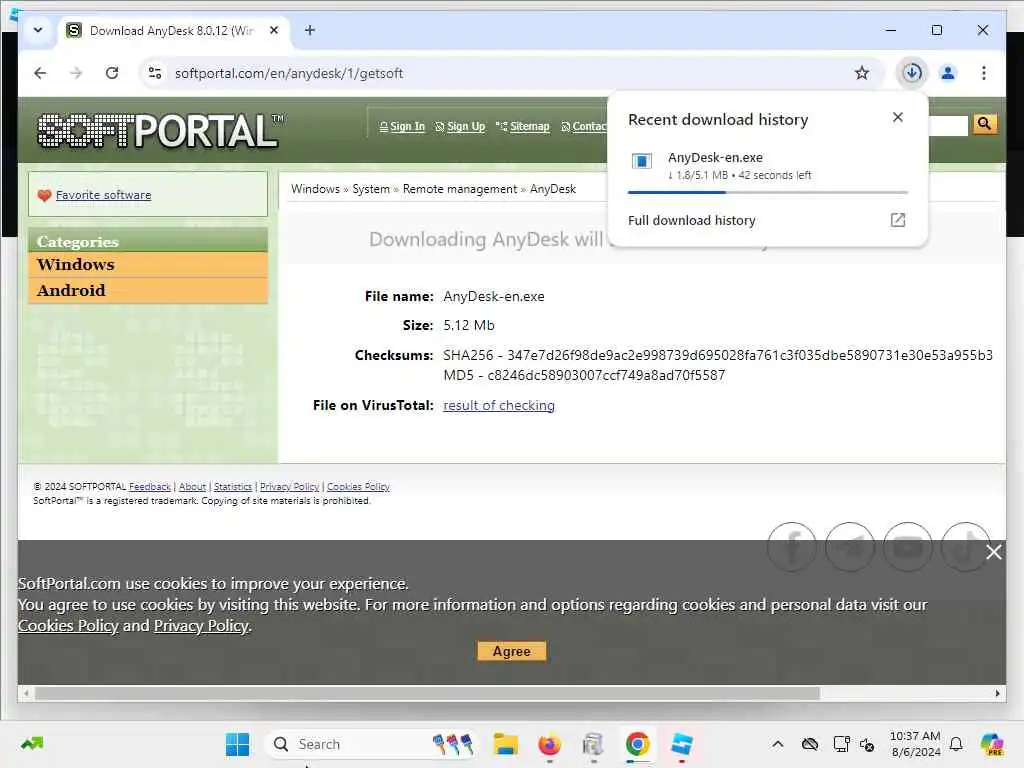Open the Windows Start menu
The width and height of the screenshot is (1024, 768).
(237, 744)
